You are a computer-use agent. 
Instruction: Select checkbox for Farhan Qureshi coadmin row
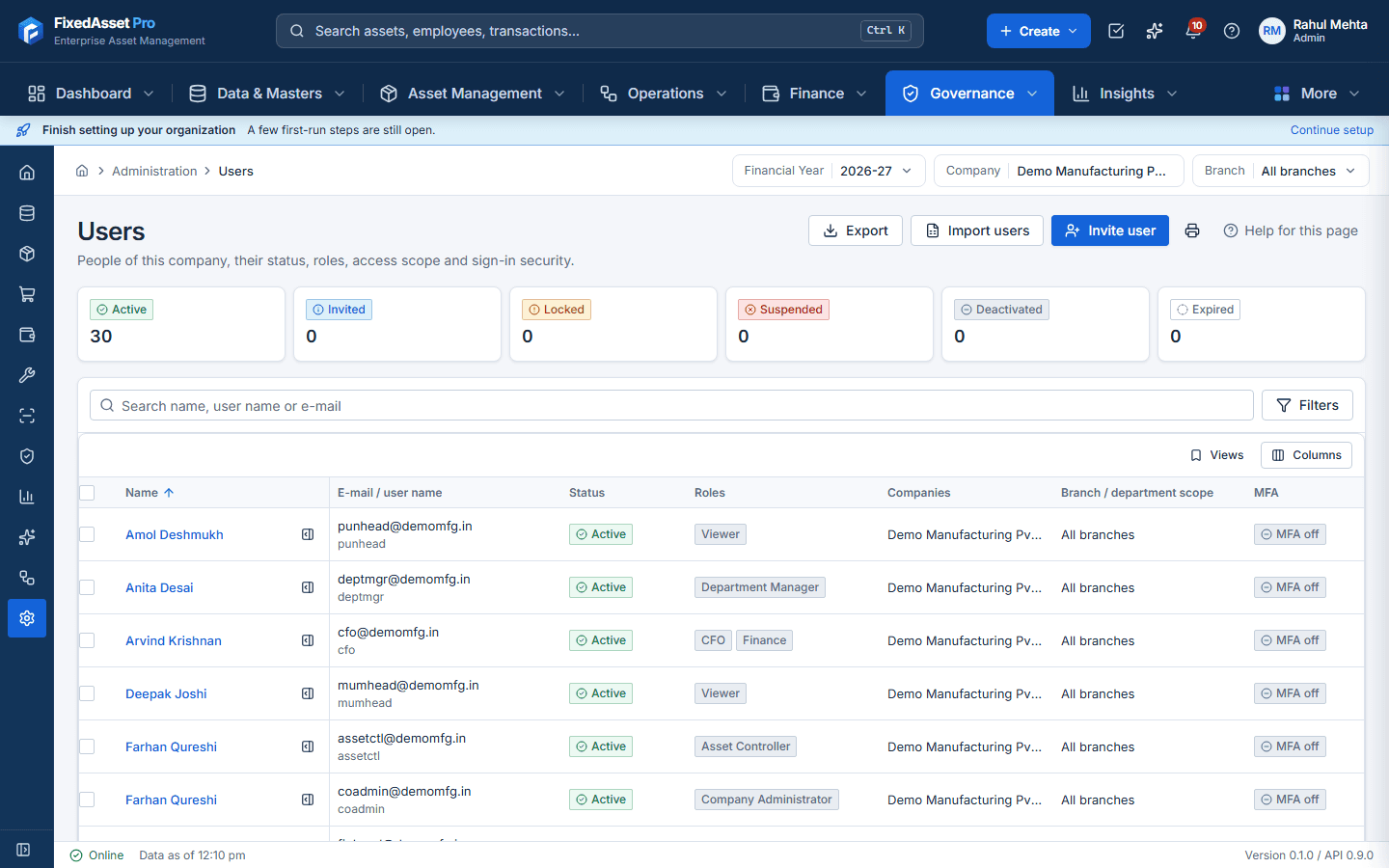[x=87, y=800]
